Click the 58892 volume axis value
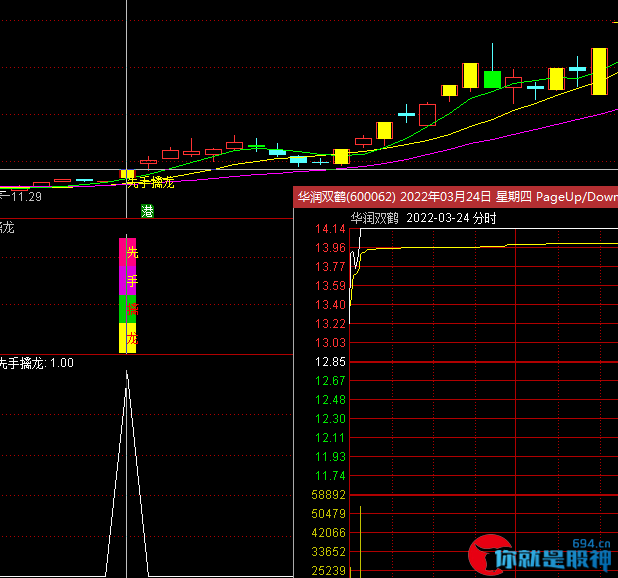 (328, 494)
